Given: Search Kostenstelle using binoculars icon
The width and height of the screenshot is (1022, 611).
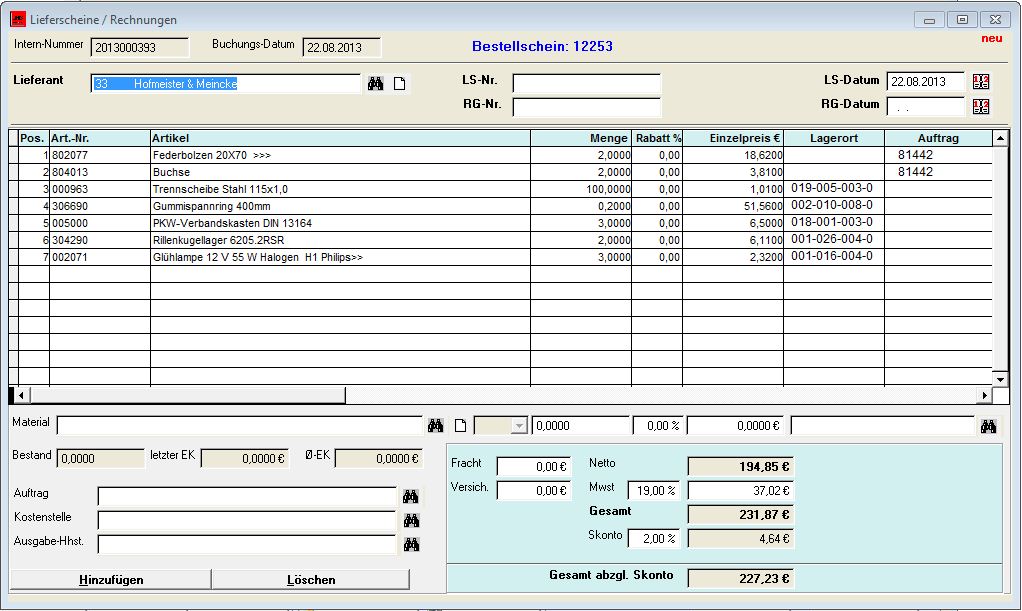Looking at the screenshot, I should tap(410, 520).
